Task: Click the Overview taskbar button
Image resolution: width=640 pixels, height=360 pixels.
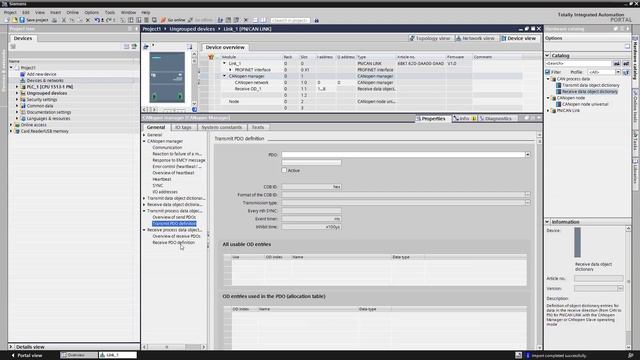Action: tap(79, 355)
